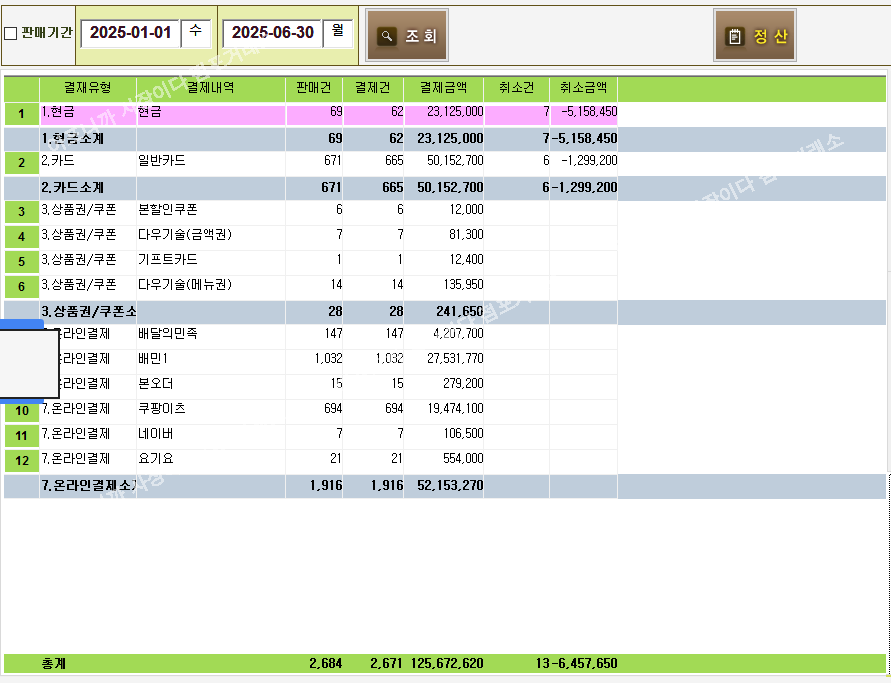
Task: Click the 배민1 payment detail cell
Action: tap(210, 358)
